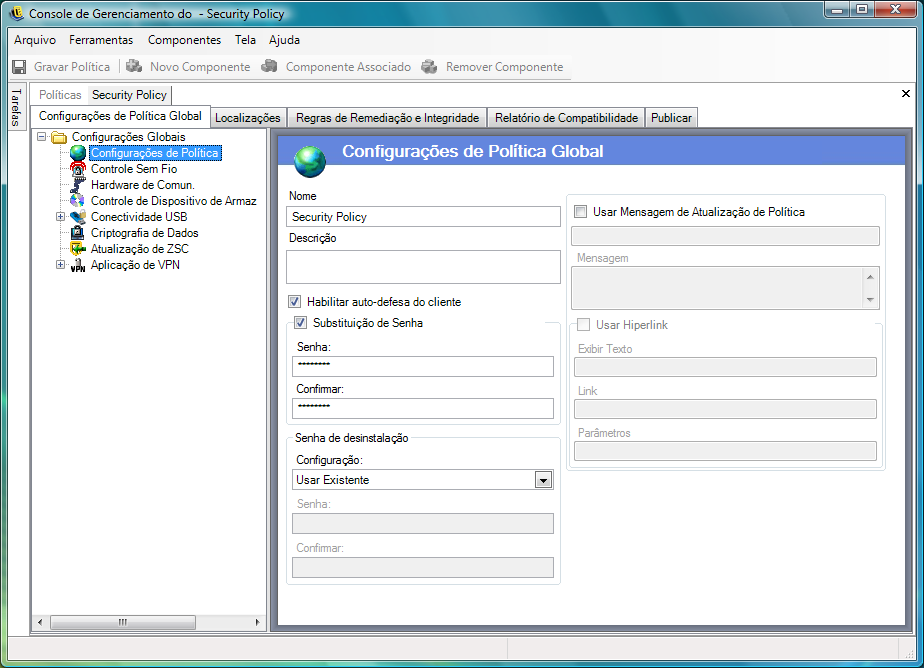
Task: Enable Usar Mensagem de Atualização de Política
Action: pyautogui.click(x=580, y=211)
